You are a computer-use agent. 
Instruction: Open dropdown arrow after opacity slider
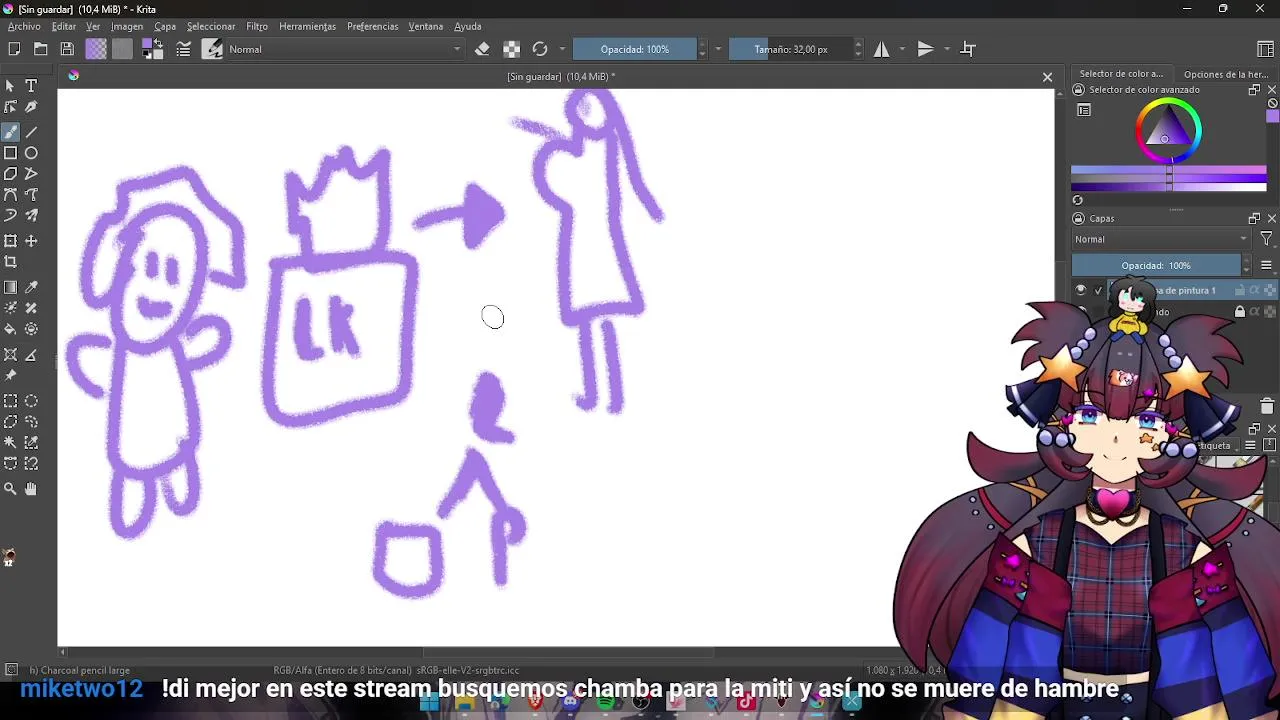(718, 49)
